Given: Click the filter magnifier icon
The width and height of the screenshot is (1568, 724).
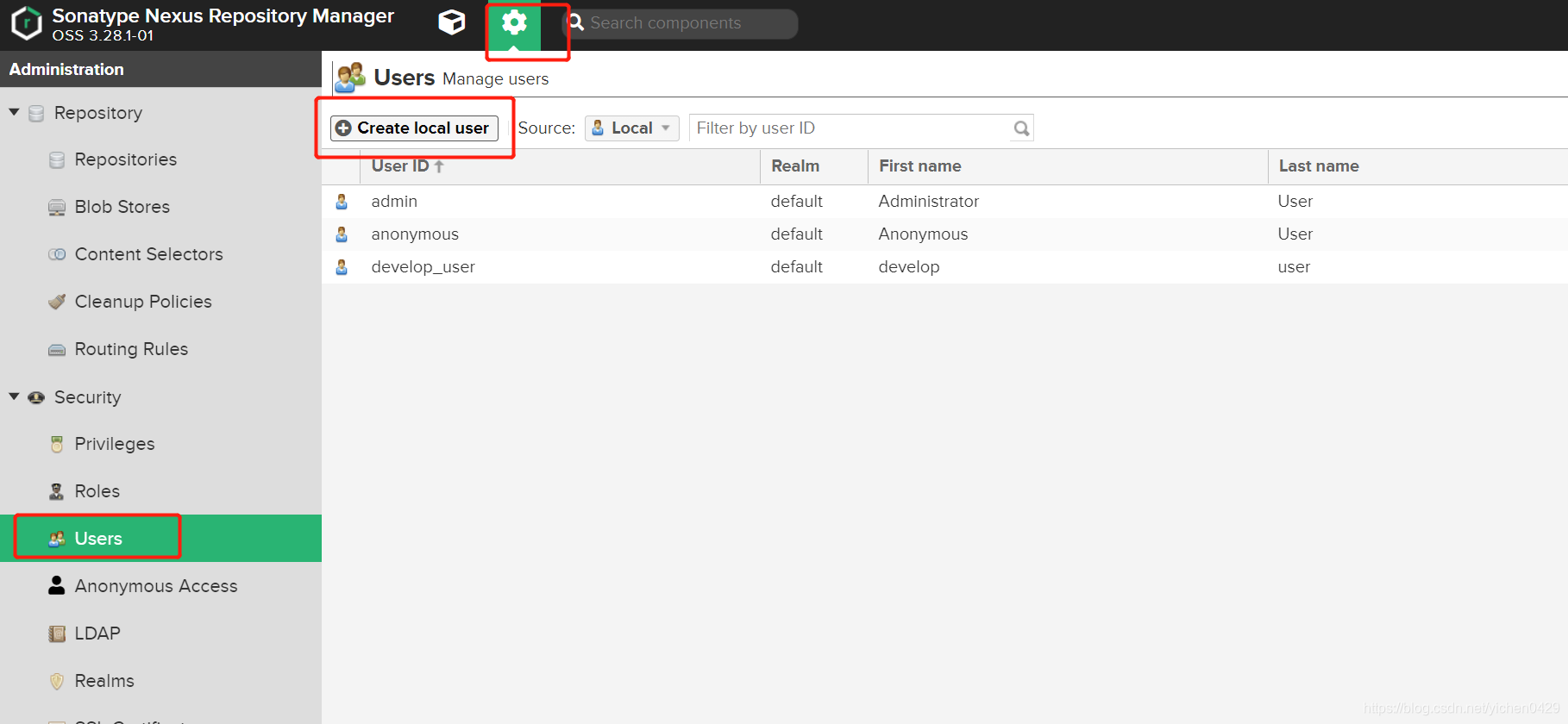Looking at the screenshot, I should 1021,128.
